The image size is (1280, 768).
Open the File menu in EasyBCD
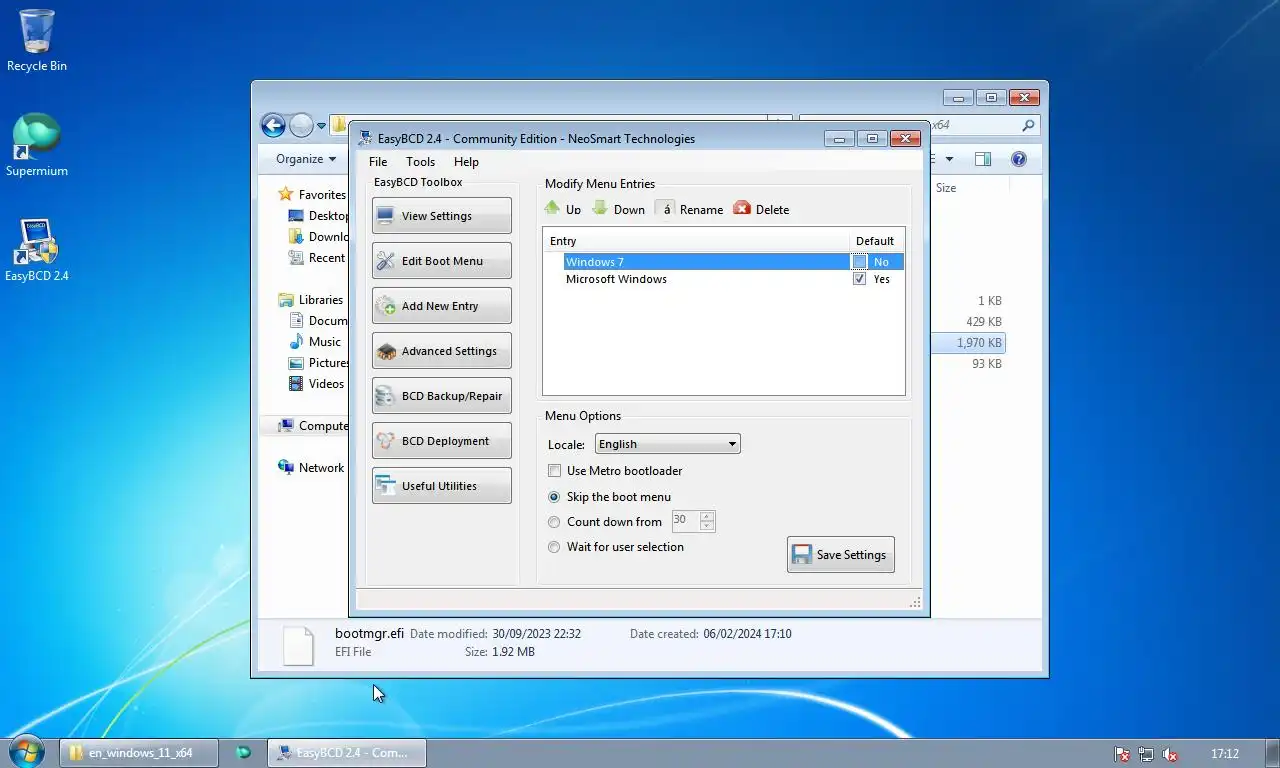point(378,162)
